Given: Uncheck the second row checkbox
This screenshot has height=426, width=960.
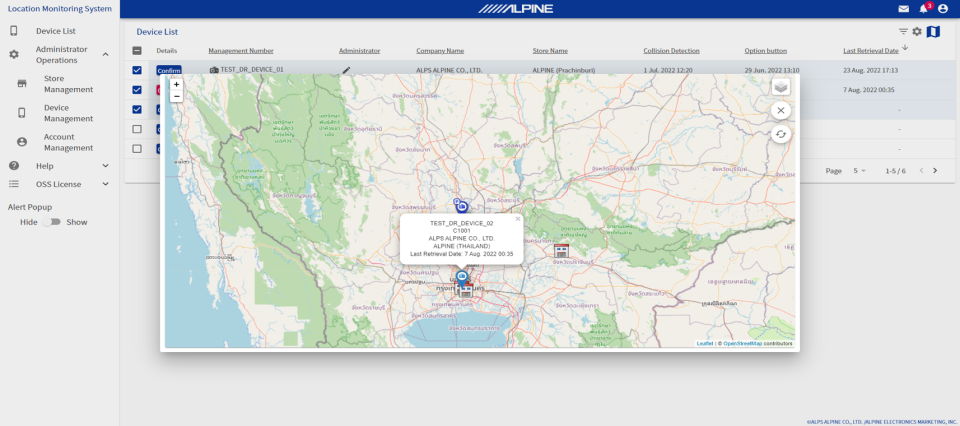Looking at the screenshot, I should [x=137, y=90].
